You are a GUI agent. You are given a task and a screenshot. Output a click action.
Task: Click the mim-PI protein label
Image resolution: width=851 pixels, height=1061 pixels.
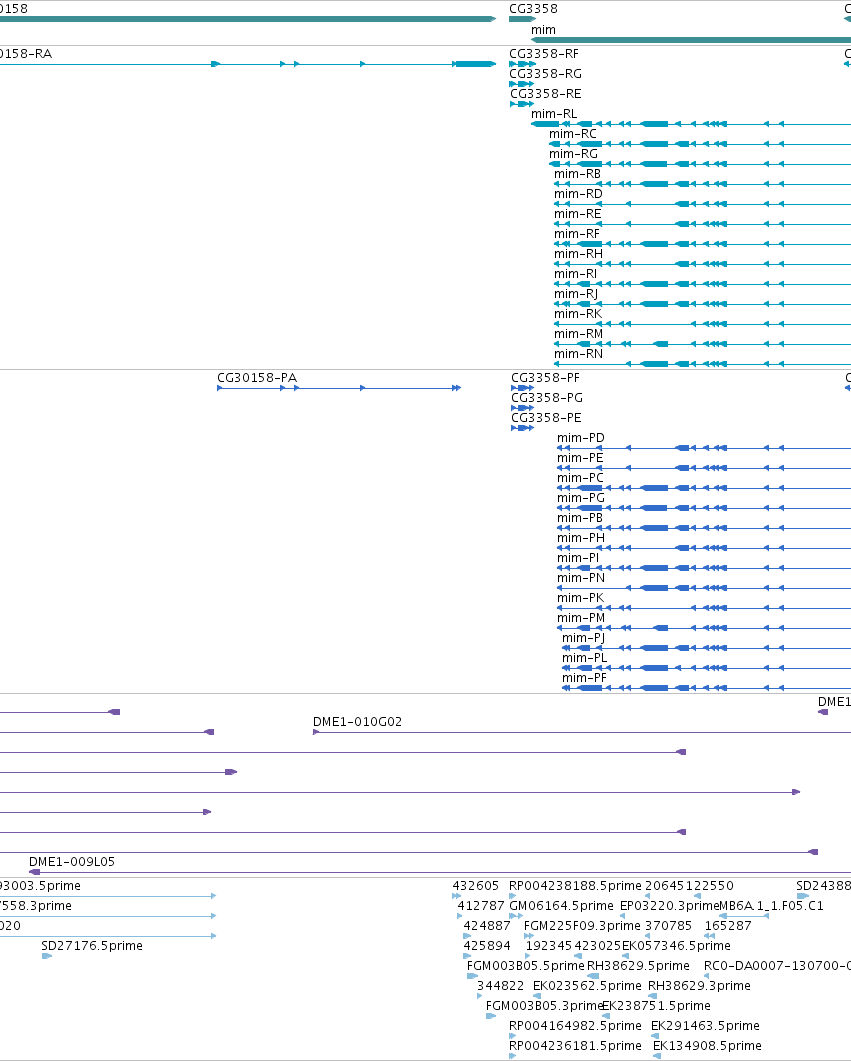(578, 558)
